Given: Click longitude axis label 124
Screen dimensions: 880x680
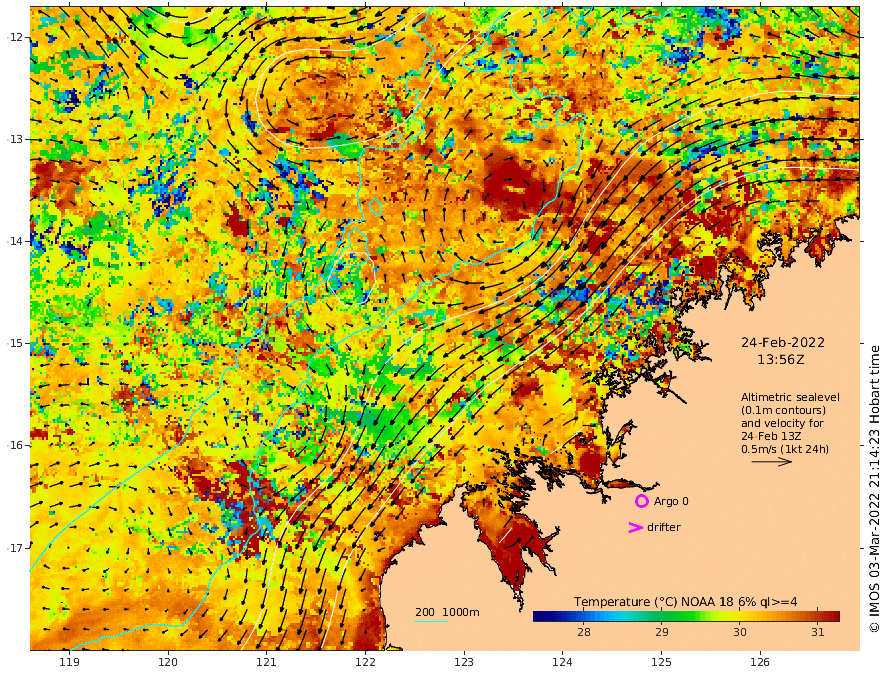Looking at the screenshot, I should pyautogui.click(x=562, y=662).
